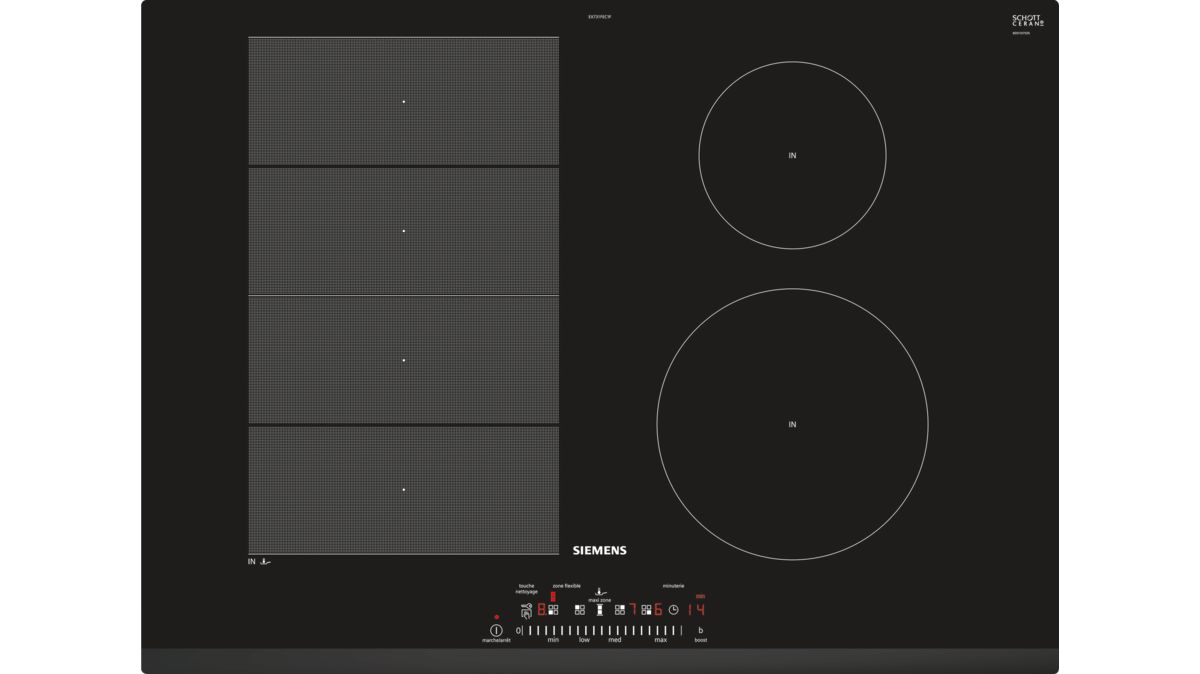Set power slider to med level
Image resolution: width=1200 pixels, height=674 pixels.
615,631
